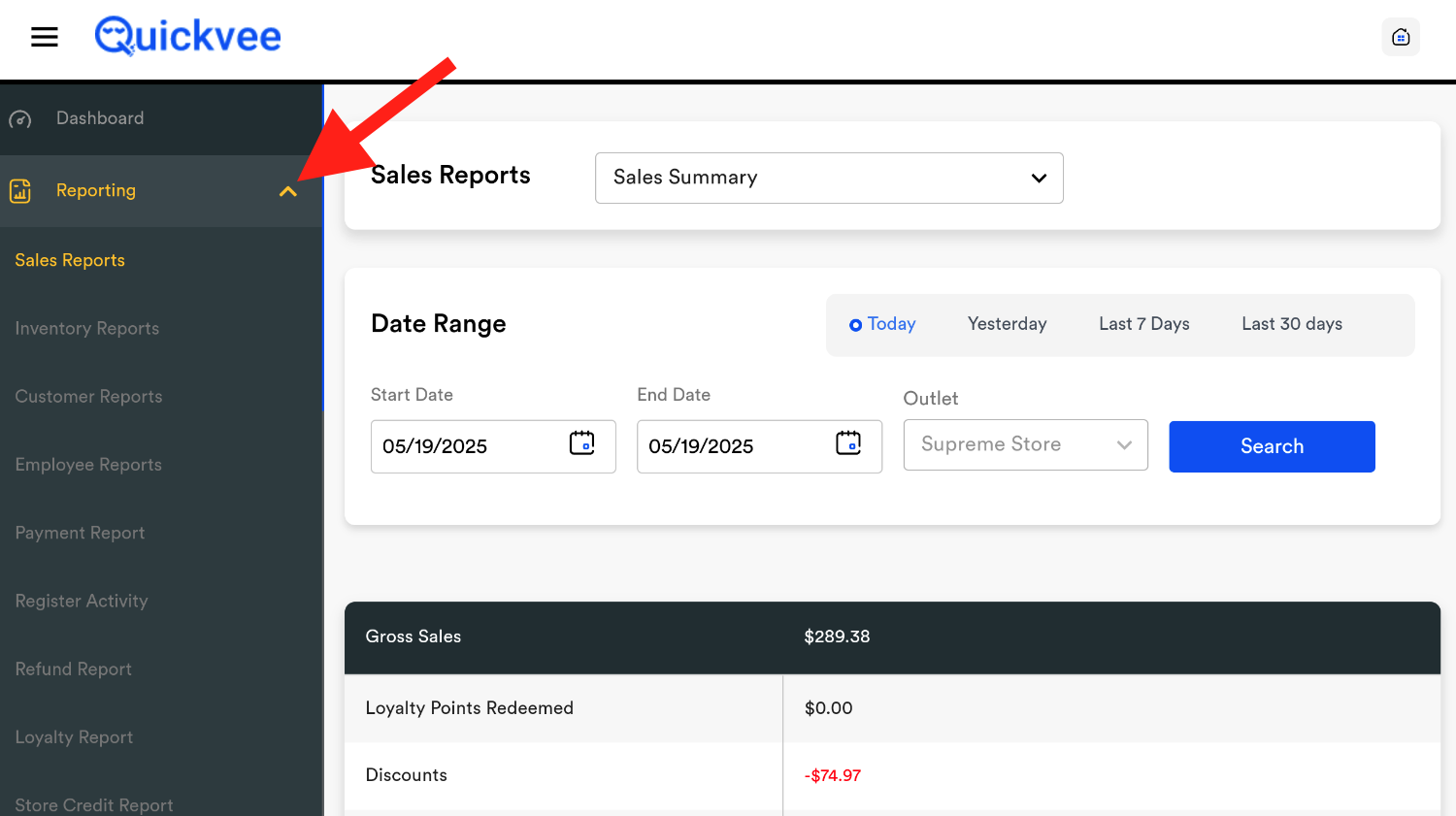Viewport: 1456px width, 816px height.
Task: Expand the Supreme Store outlet dropdown
Action: [1025, 444]
